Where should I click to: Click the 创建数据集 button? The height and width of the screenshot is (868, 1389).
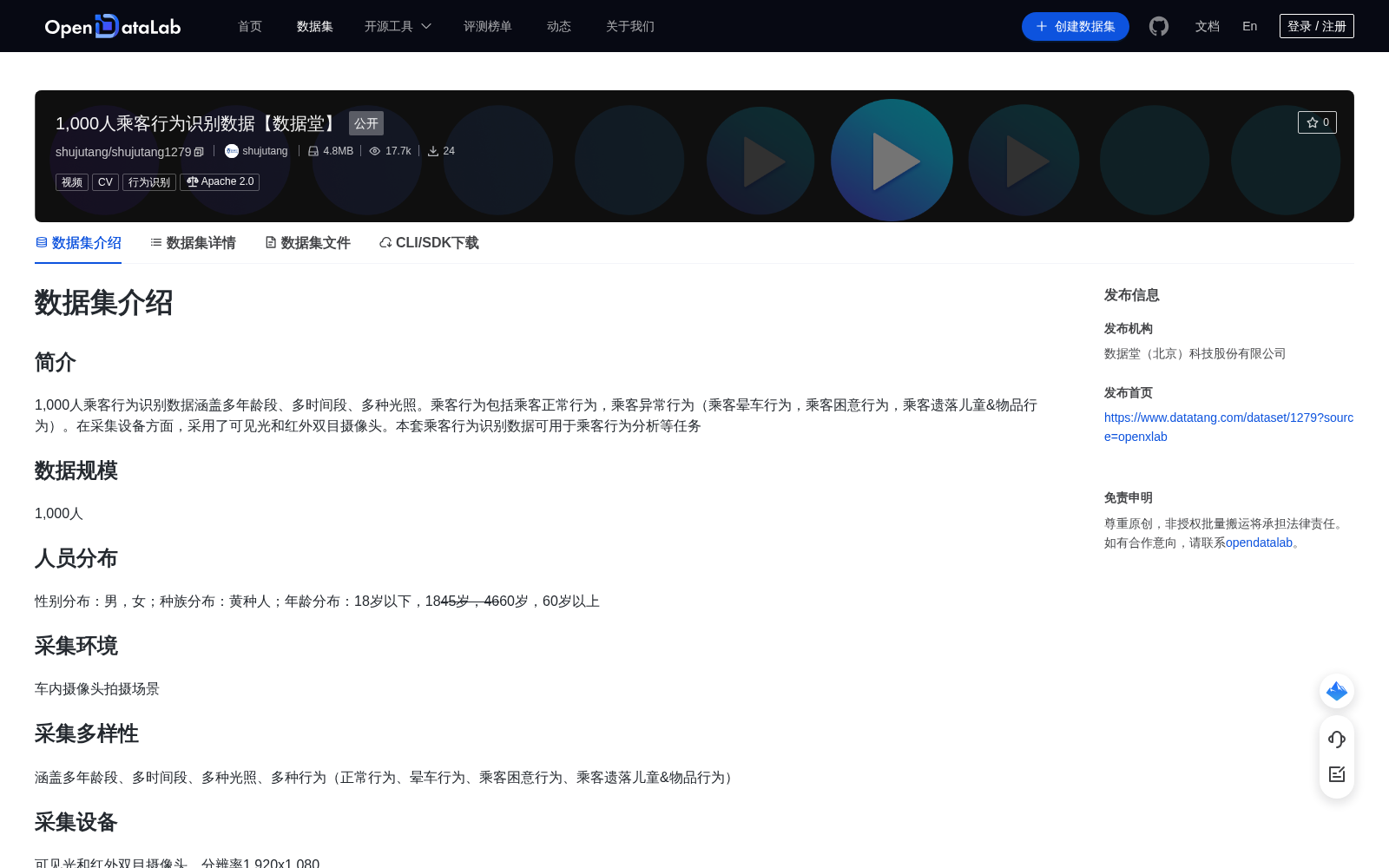pos(1076,26)
